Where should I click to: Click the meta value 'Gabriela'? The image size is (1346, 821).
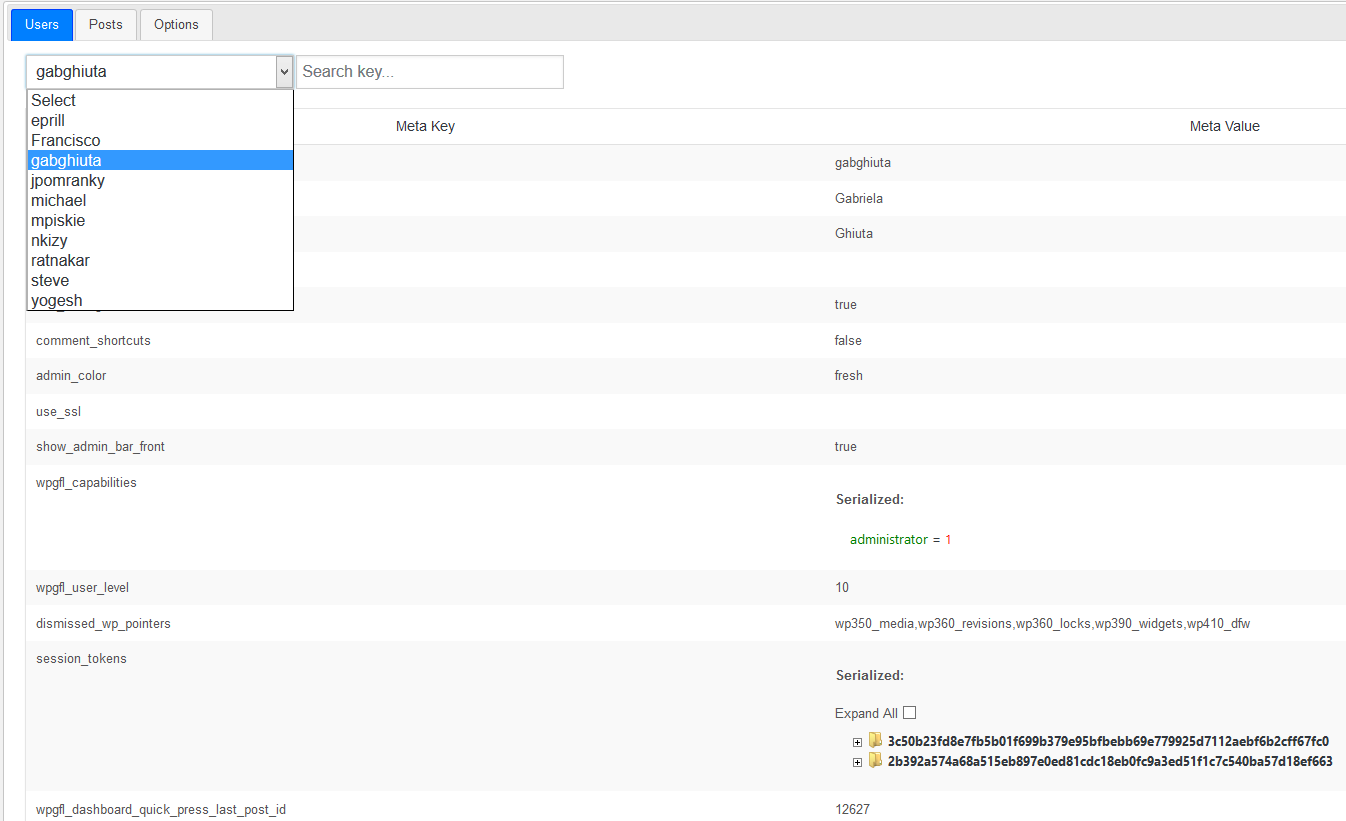click(859, 198)
